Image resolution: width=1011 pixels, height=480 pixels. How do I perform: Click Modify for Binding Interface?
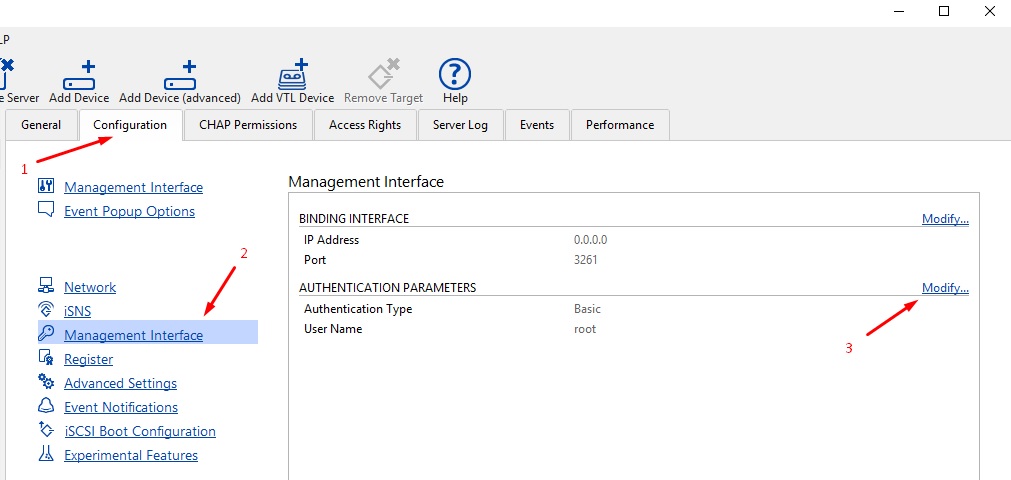[x=945, y=219]
